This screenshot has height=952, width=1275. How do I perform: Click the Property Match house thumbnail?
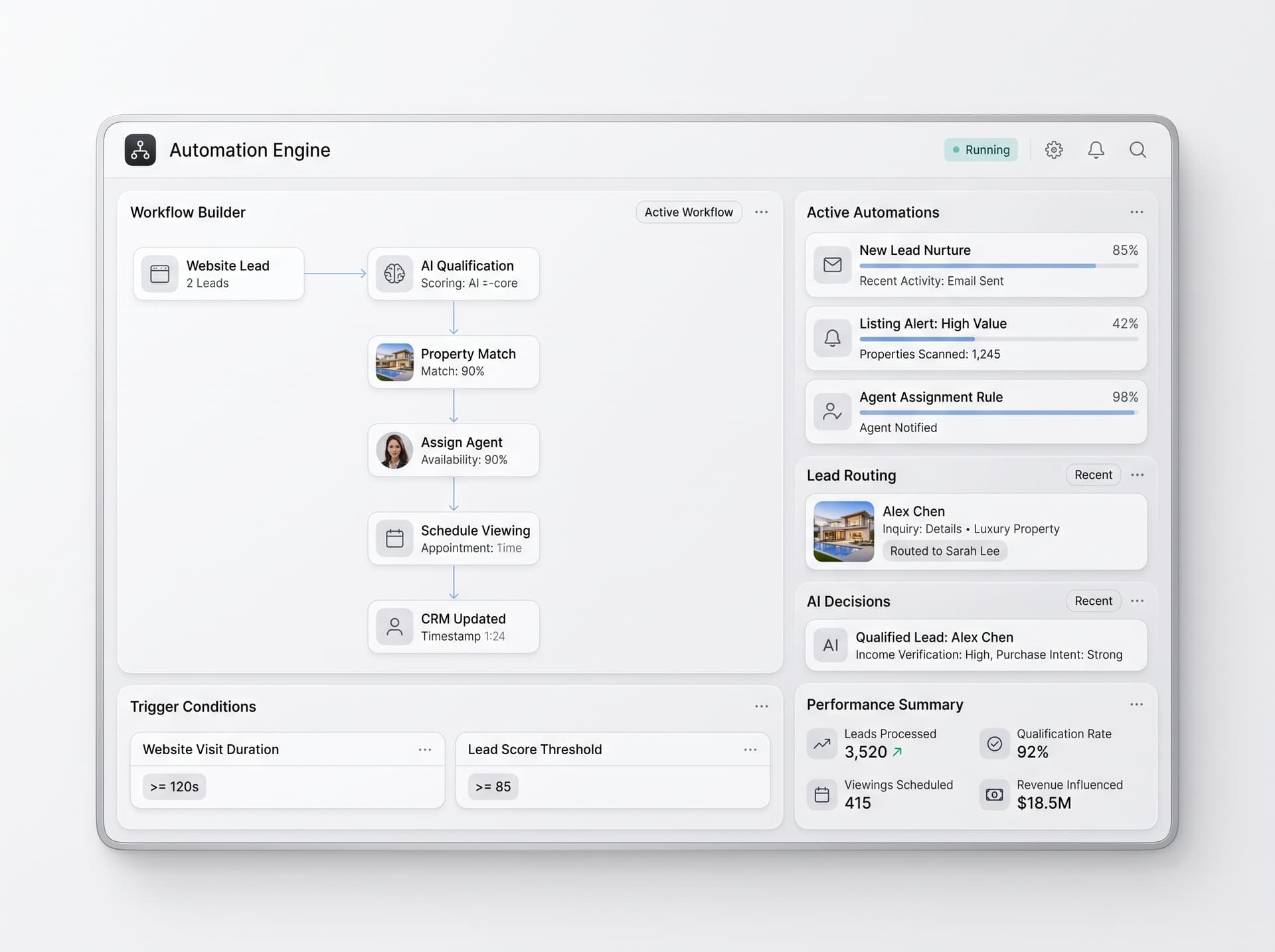tap(394, 362)
